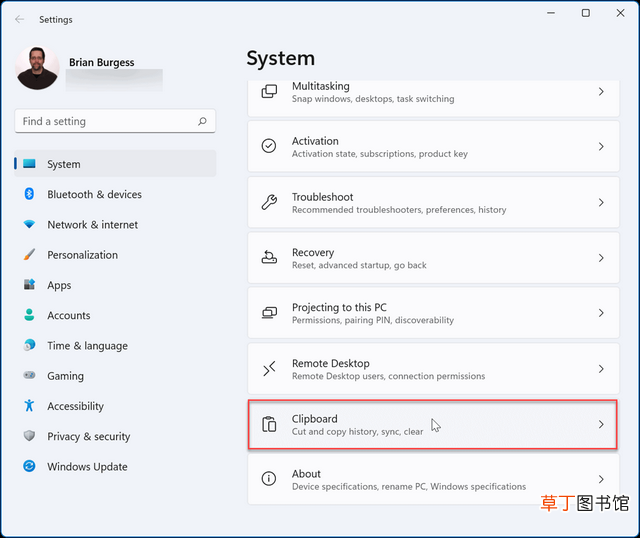Minimize the Settings window
Screen dimensions: 640x538
(x=551, y=13)
